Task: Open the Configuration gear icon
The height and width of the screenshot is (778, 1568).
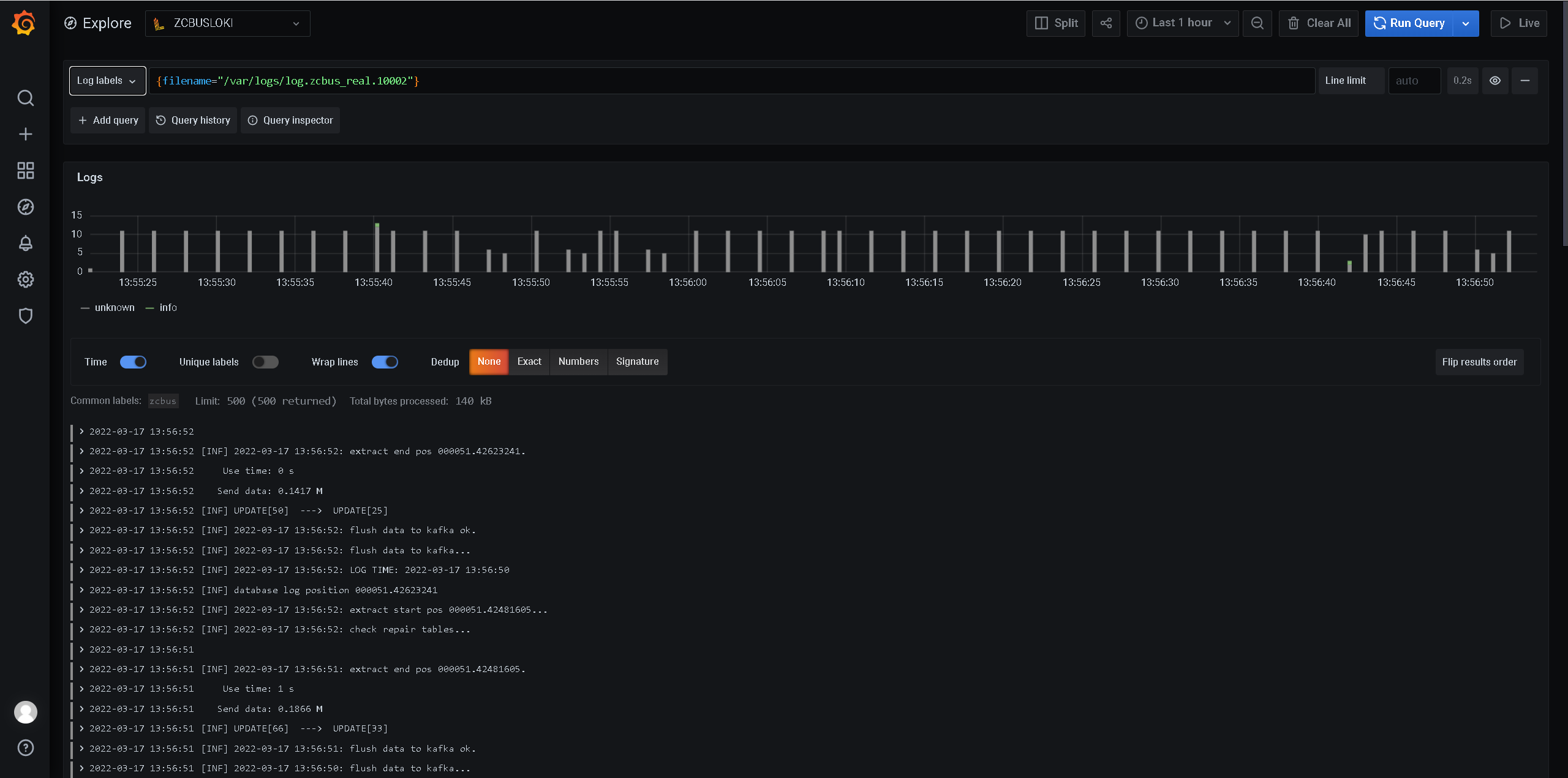Action: point(25,280)
